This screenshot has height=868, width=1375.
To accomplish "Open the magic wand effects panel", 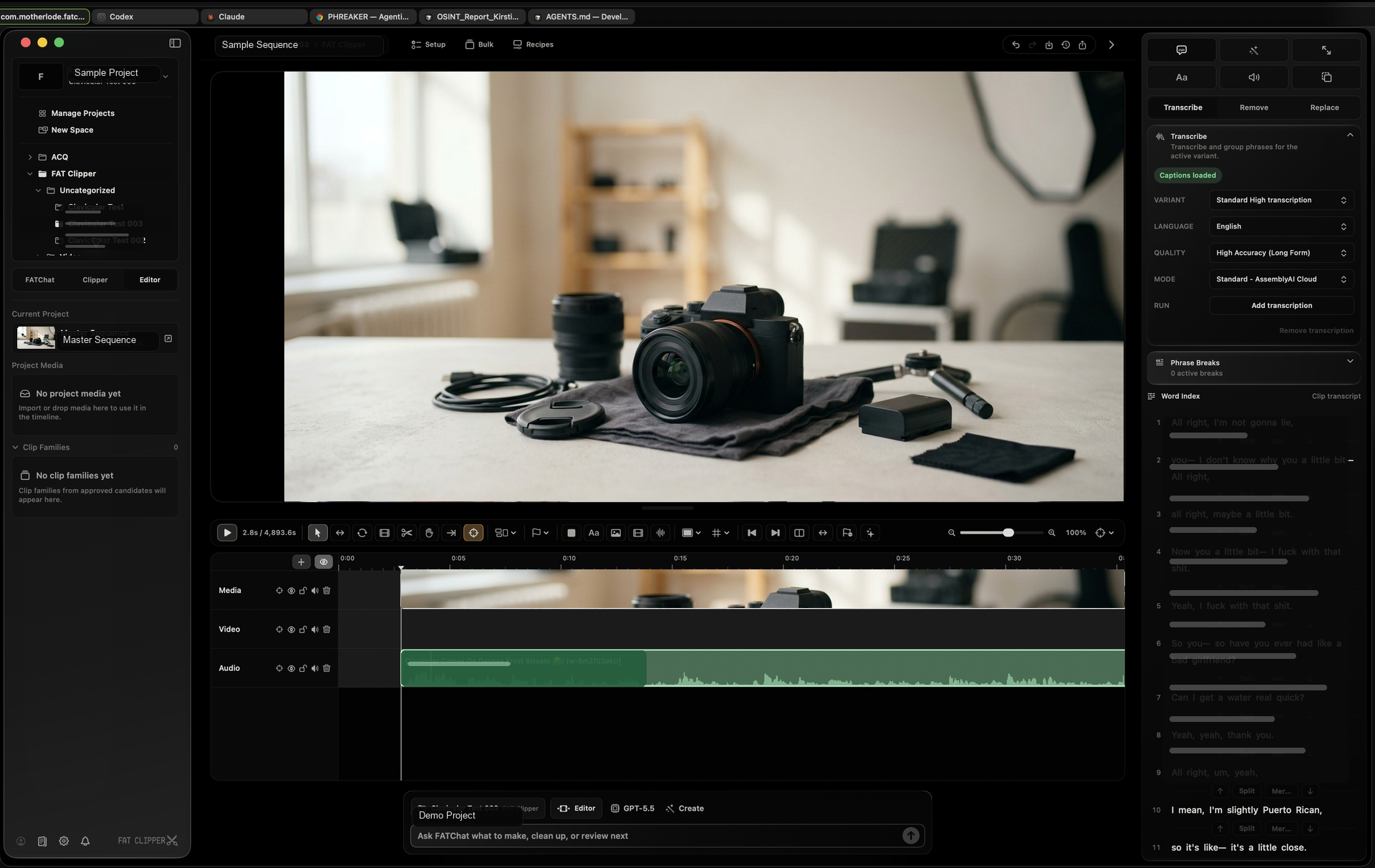I will (x=1254, y=50).
